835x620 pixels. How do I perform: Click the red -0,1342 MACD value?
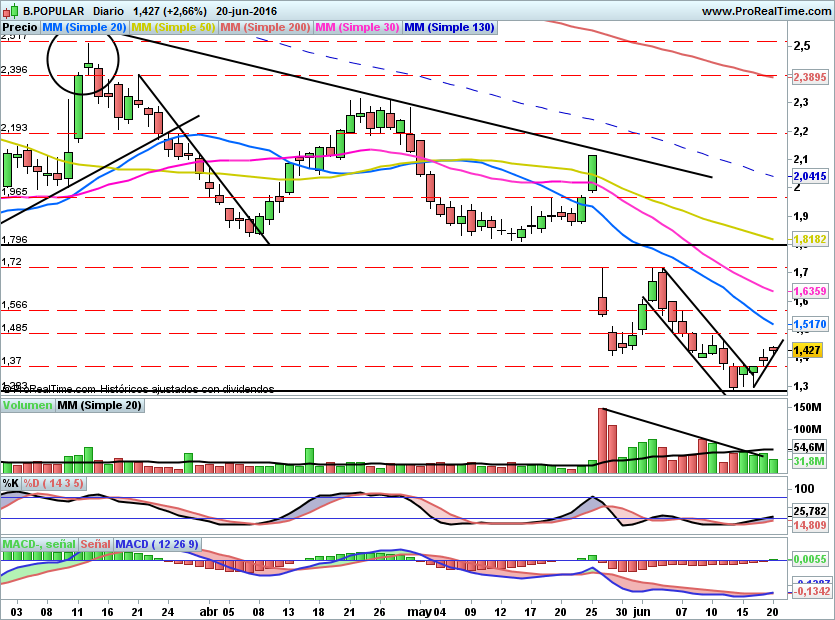coord(812,592)
